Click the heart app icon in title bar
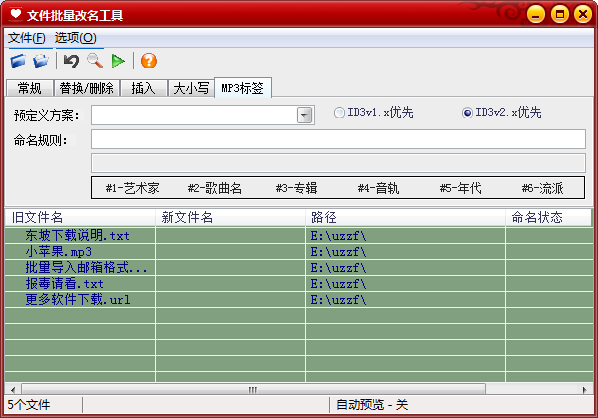Screen dimensions: 598x418 click(x=16, y=14)
